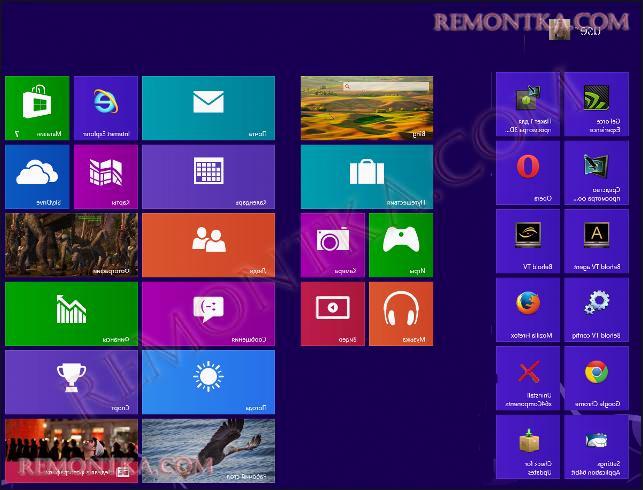
Task: Open the Check for Updates tile
Action: pos(528,447)
